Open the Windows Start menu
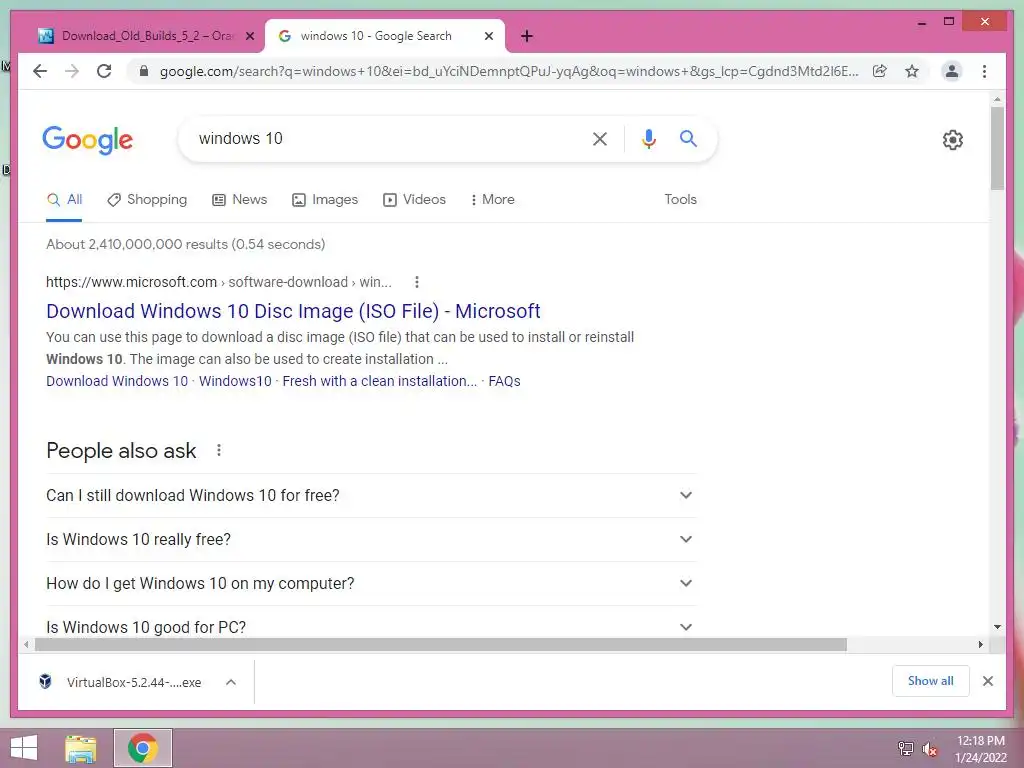This screenshot has width=1024, height=768. point(24,748)
